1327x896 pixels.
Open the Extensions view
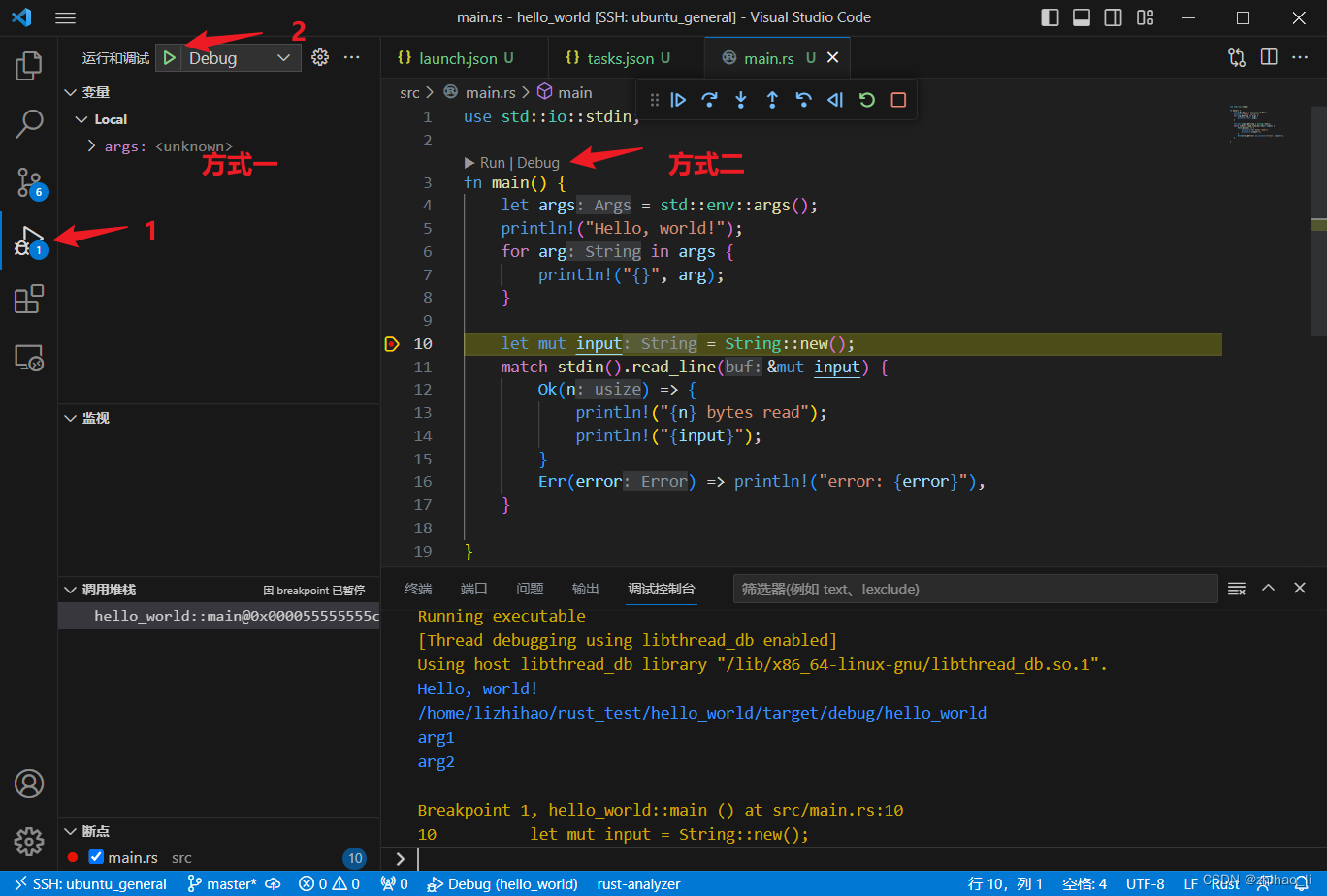(29, 299)
